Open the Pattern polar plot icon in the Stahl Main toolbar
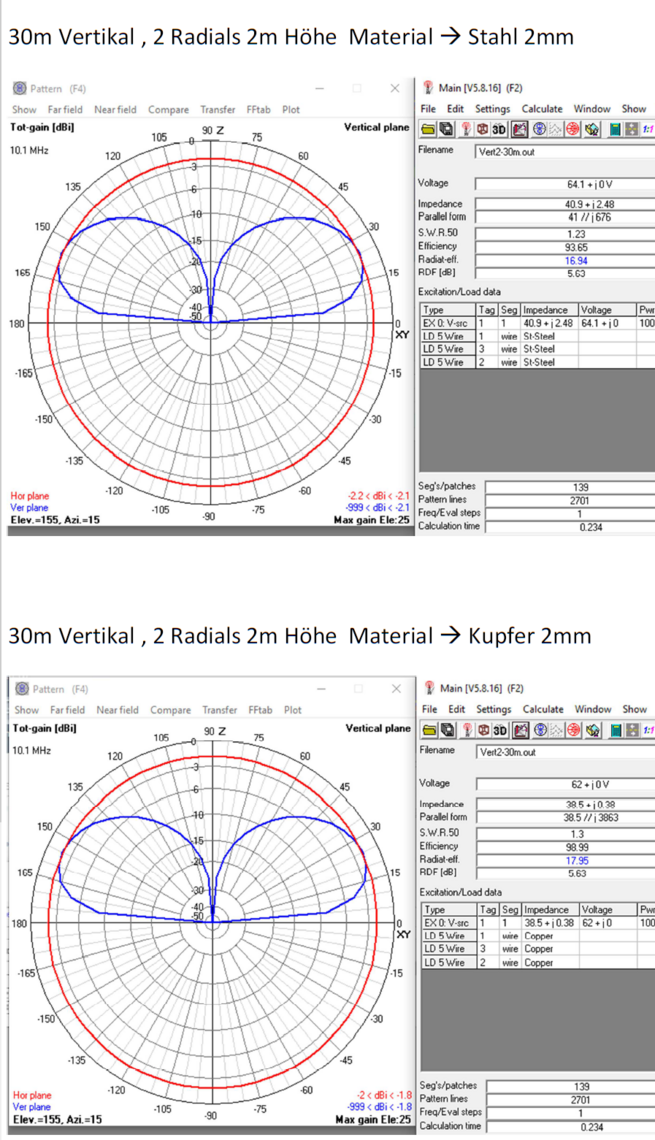 point(539,129)
